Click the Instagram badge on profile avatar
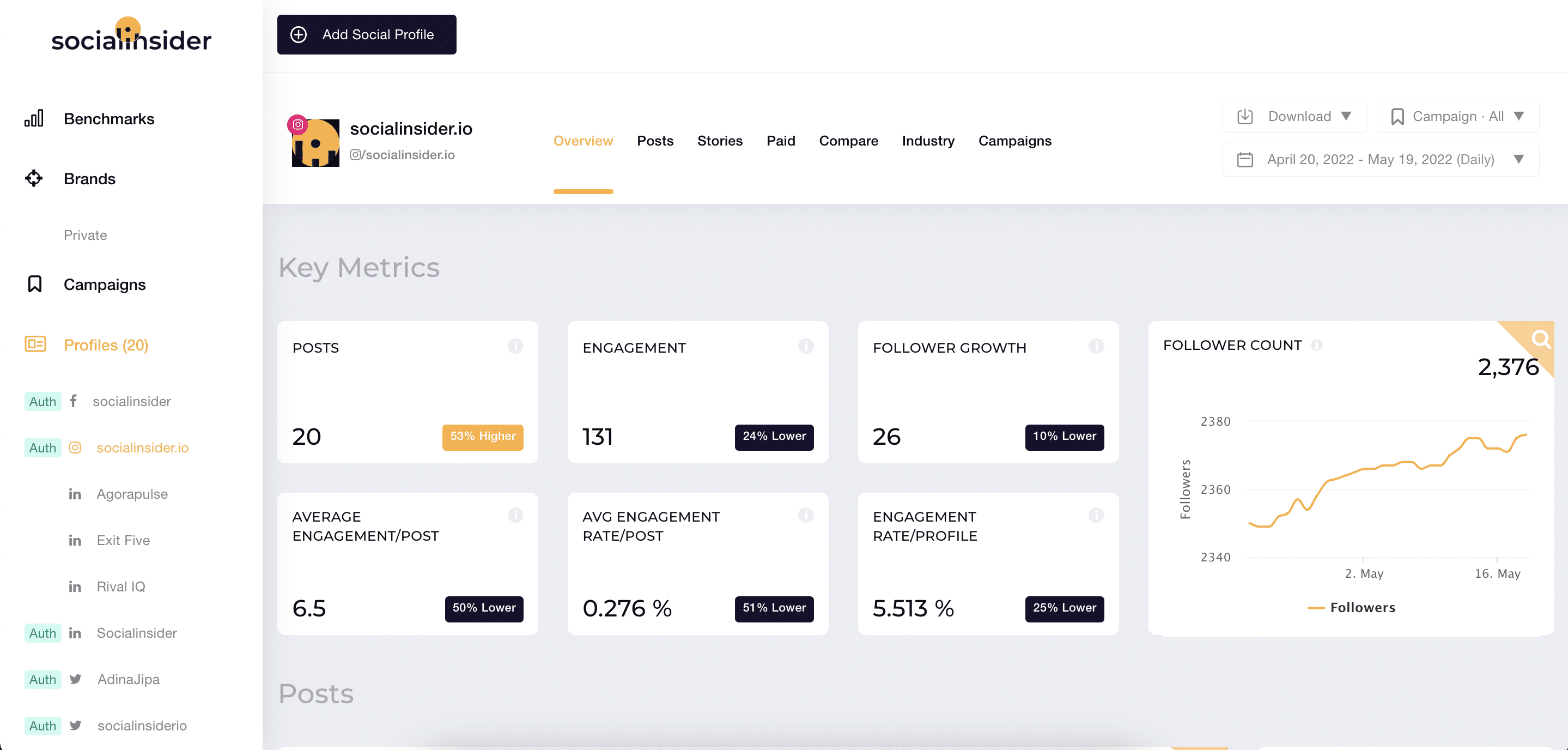1568x750 pixels. click(x=297, y=124)
